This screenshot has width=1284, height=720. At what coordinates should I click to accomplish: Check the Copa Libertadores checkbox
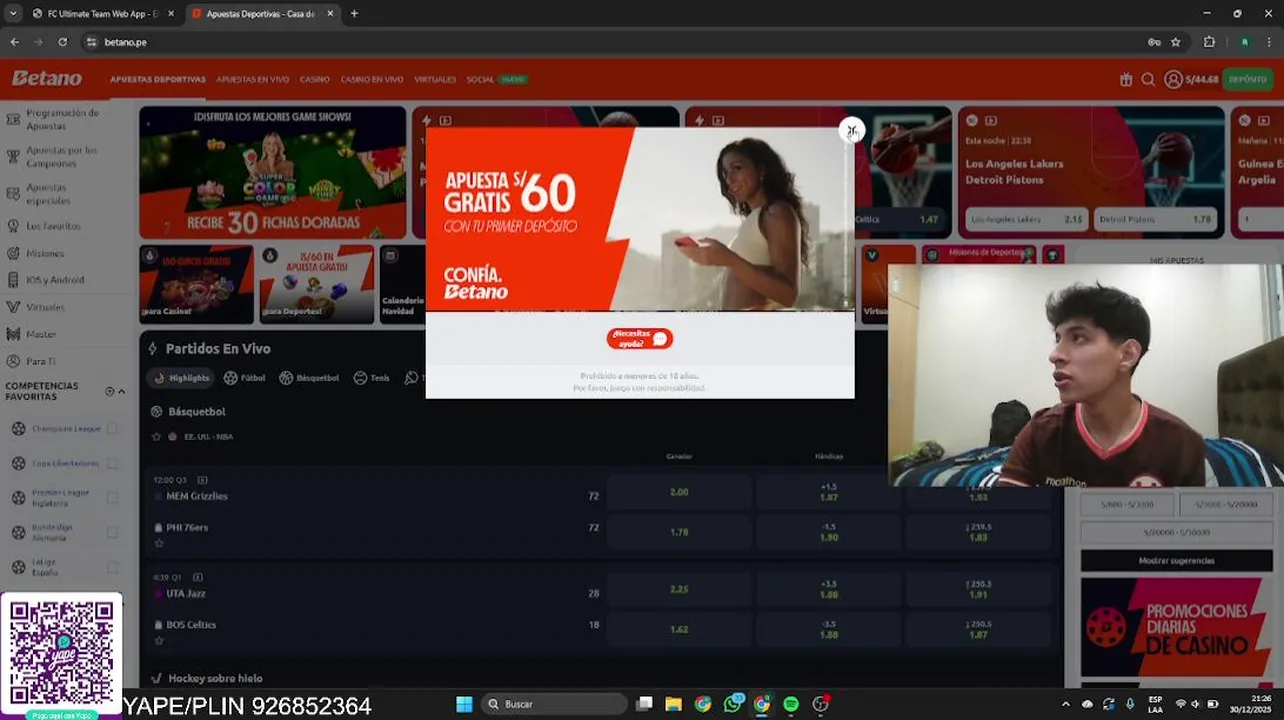click(x=112, y=464)
